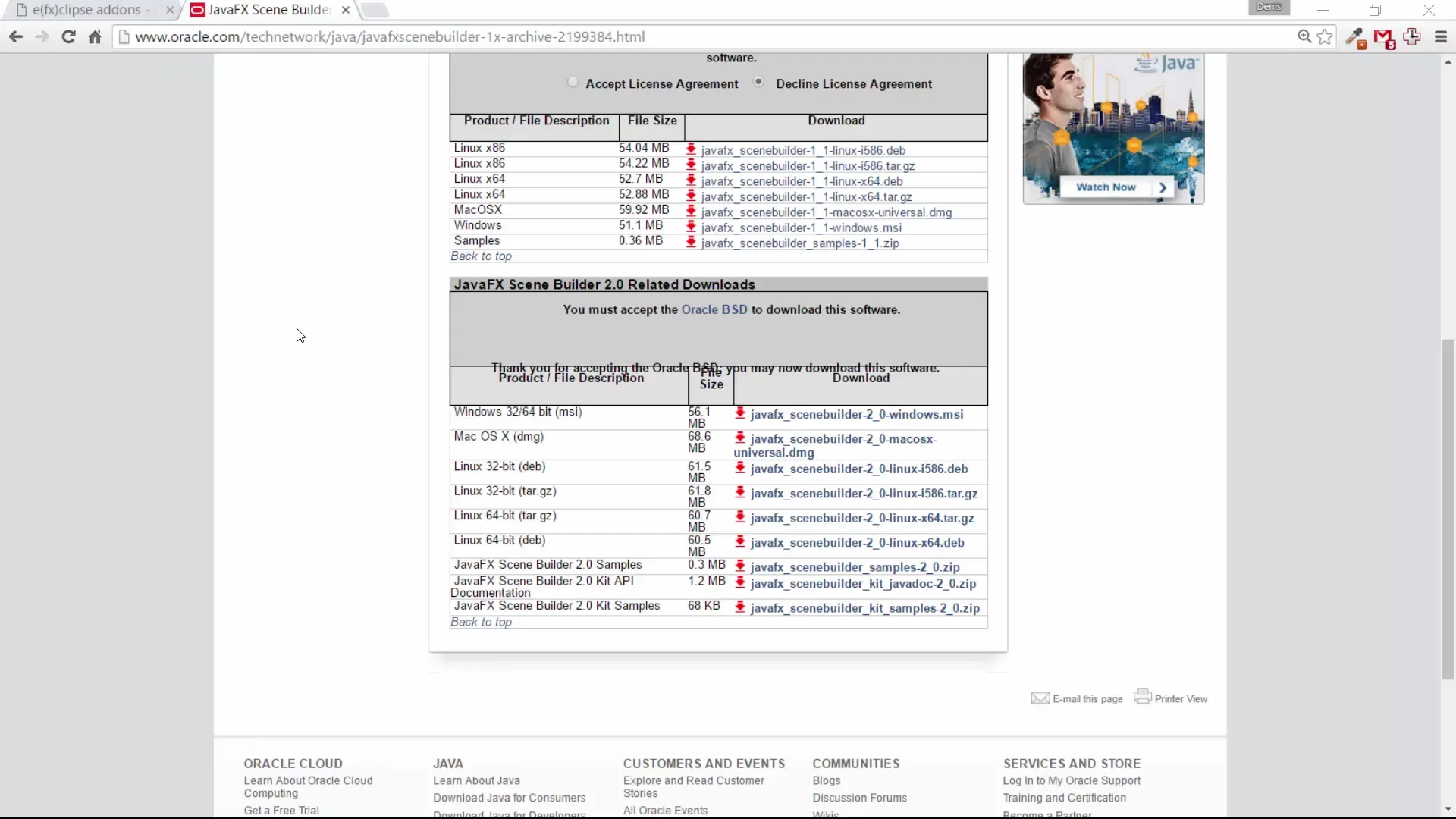Download javafx_scenebuilder-1_1-linux-i586.tar.gz
Screen dimensions: 1456x819
[808, 166]
